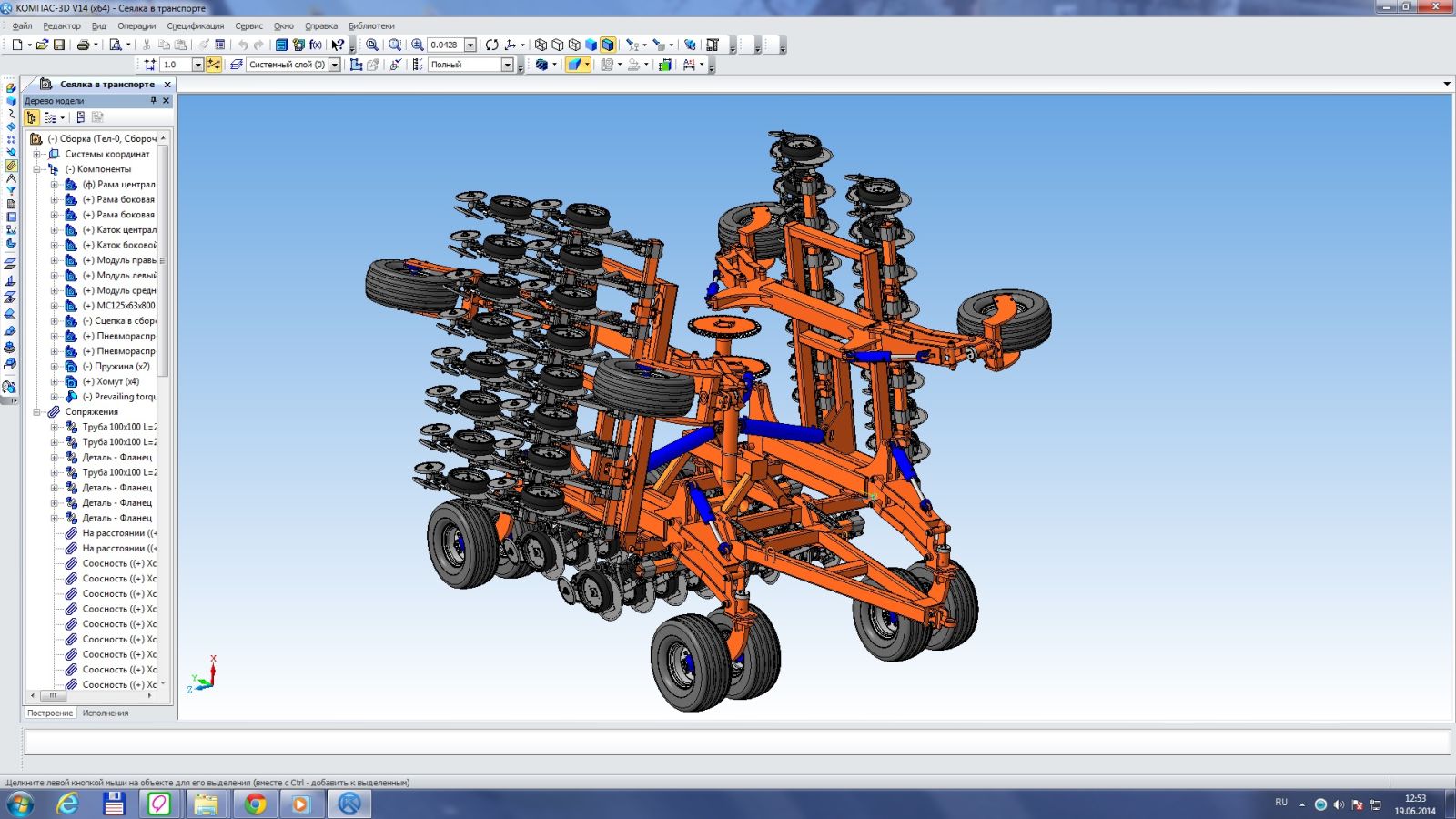Click the Rotate view icon

pos(492,45)
